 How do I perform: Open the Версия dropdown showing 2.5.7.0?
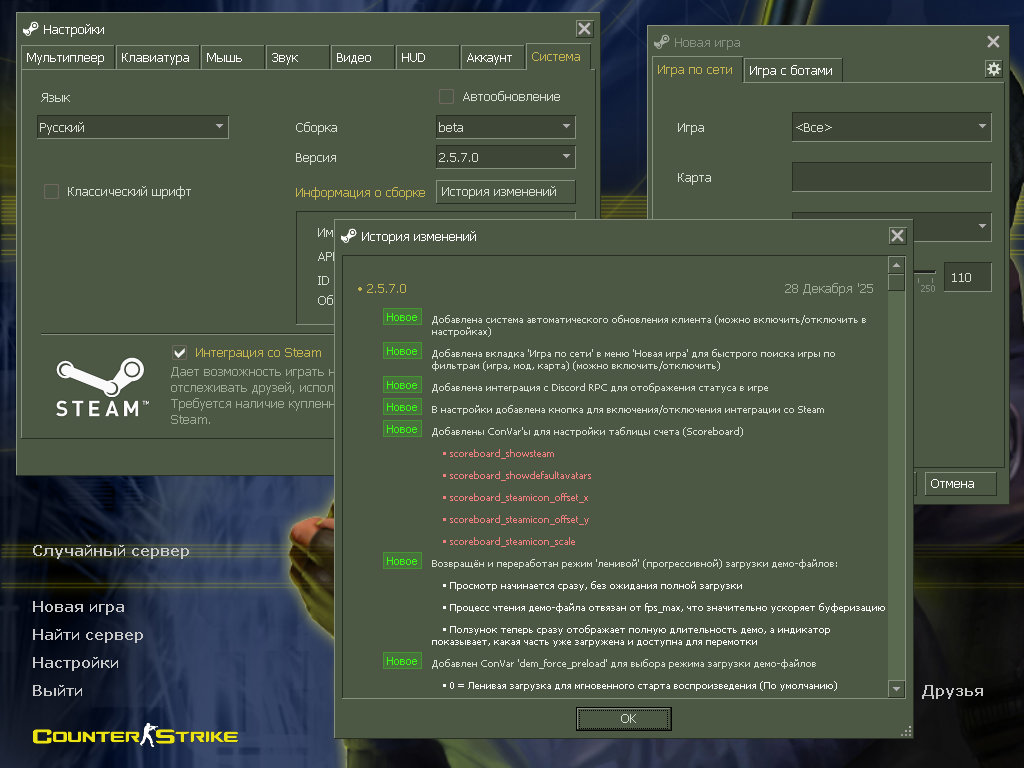[x=505, y=157]
